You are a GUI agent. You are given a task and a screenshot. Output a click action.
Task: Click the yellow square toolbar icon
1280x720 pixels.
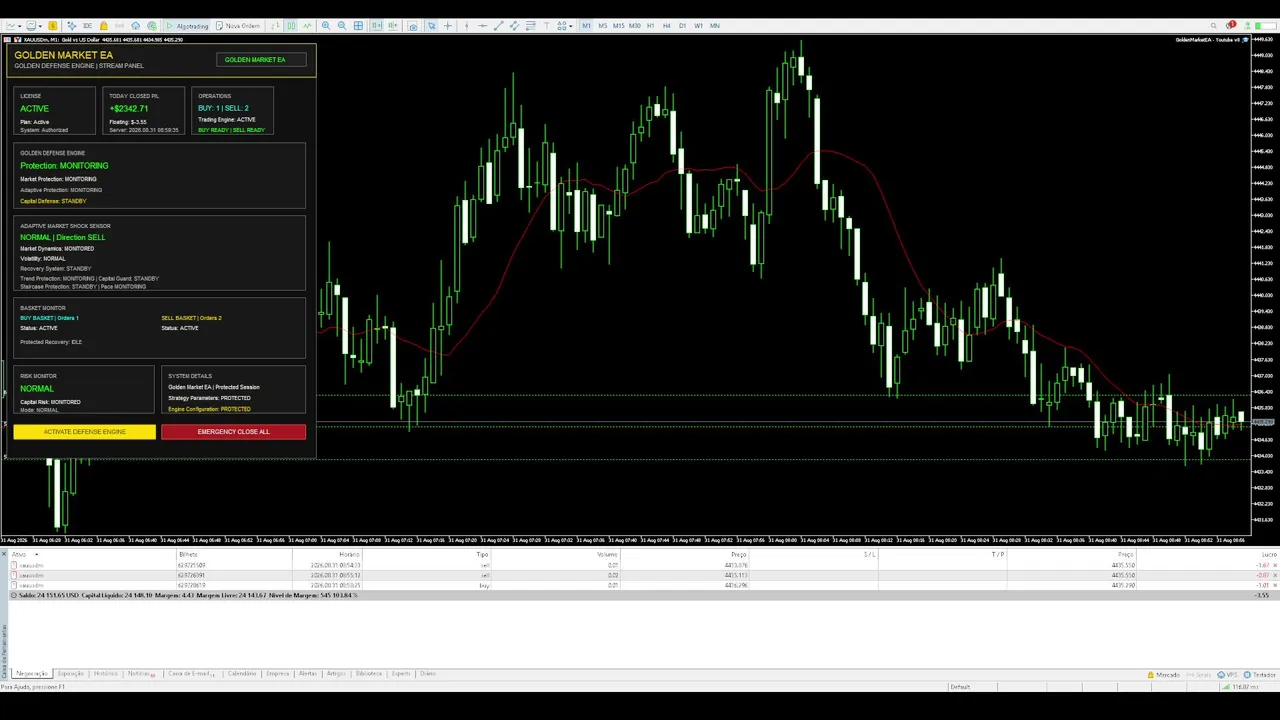click(x=52, y=25)
